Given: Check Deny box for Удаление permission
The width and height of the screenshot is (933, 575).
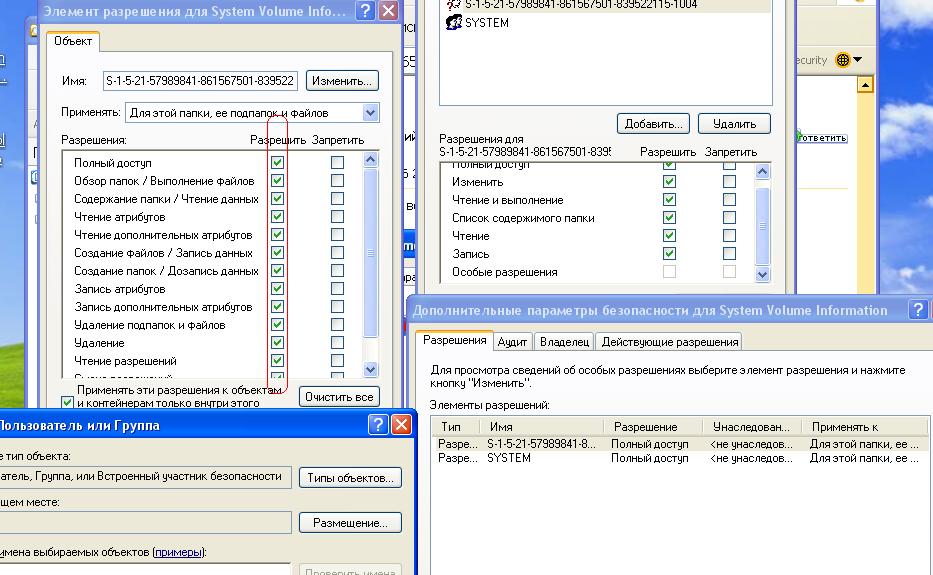Looking at the screenshot, I should point(337,343).
